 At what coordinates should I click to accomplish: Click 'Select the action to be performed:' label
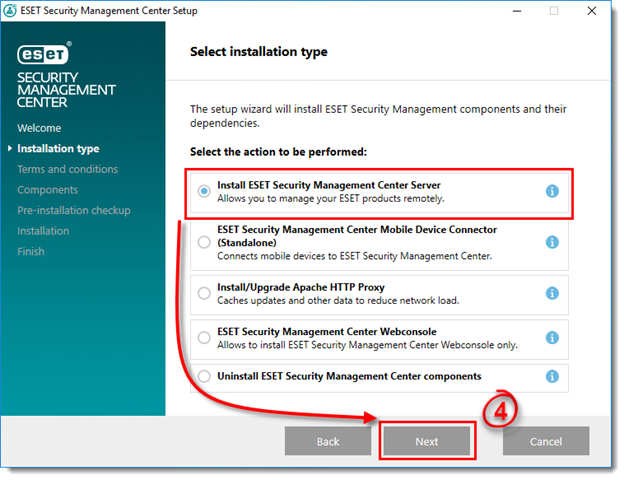pos(278,152)
